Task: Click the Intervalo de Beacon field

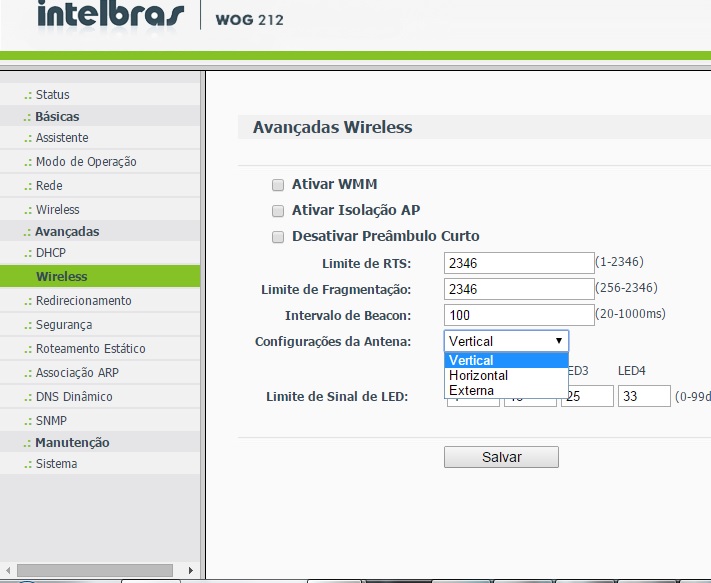Action: tap(519, 315)
